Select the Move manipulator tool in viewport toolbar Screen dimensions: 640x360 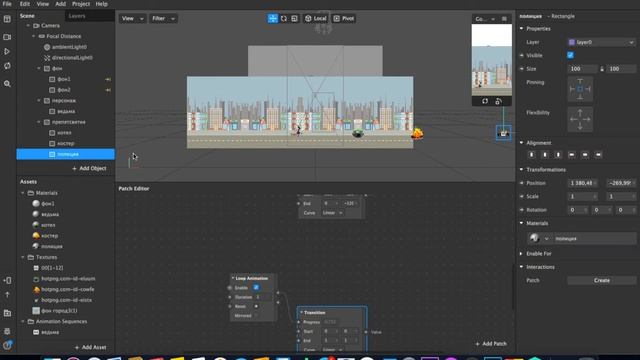pyautogui.click(x=273, y=18)
